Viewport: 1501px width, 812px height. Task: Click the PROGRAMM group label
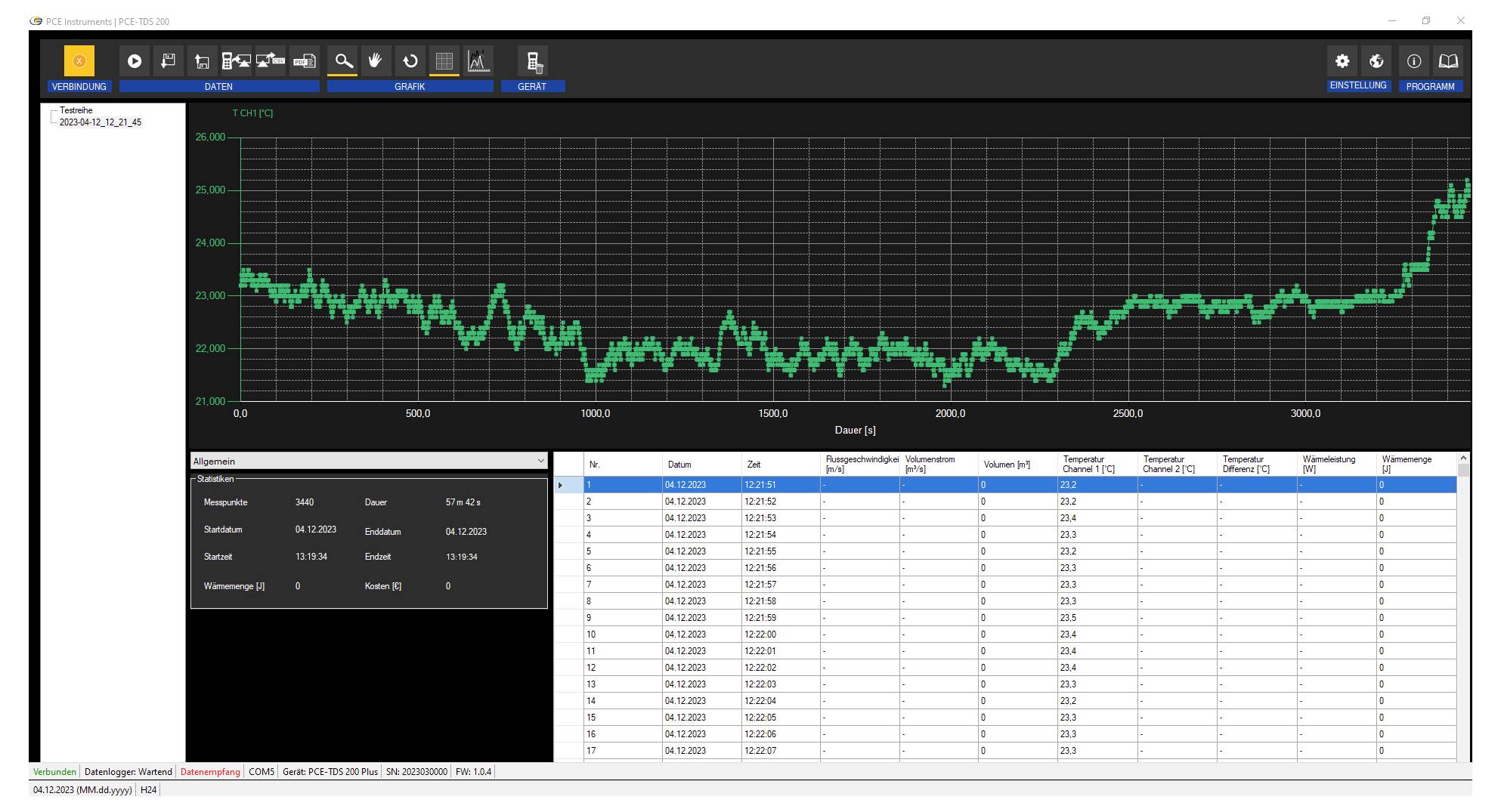tap(1430, 86)
